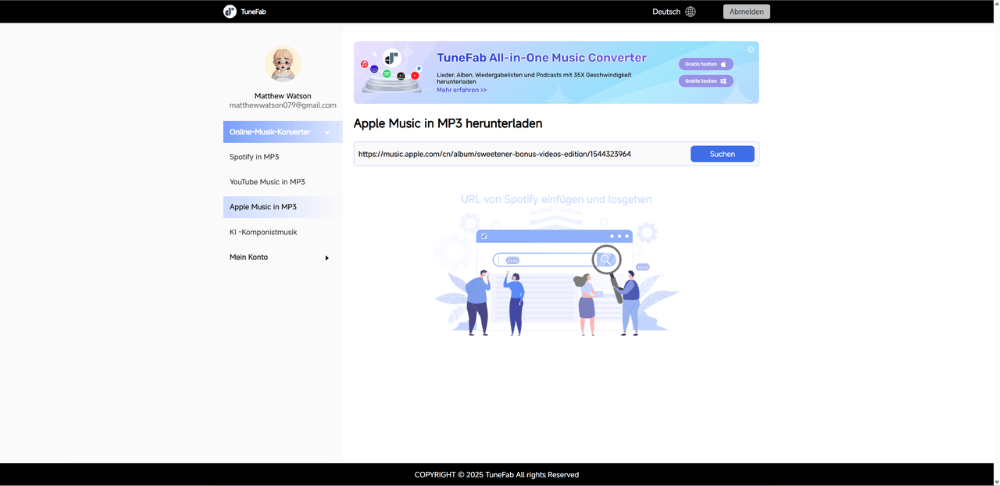Click TuneFab All-in-One Music Converter title
The image size is (1000, 486).
coord(541,58)
